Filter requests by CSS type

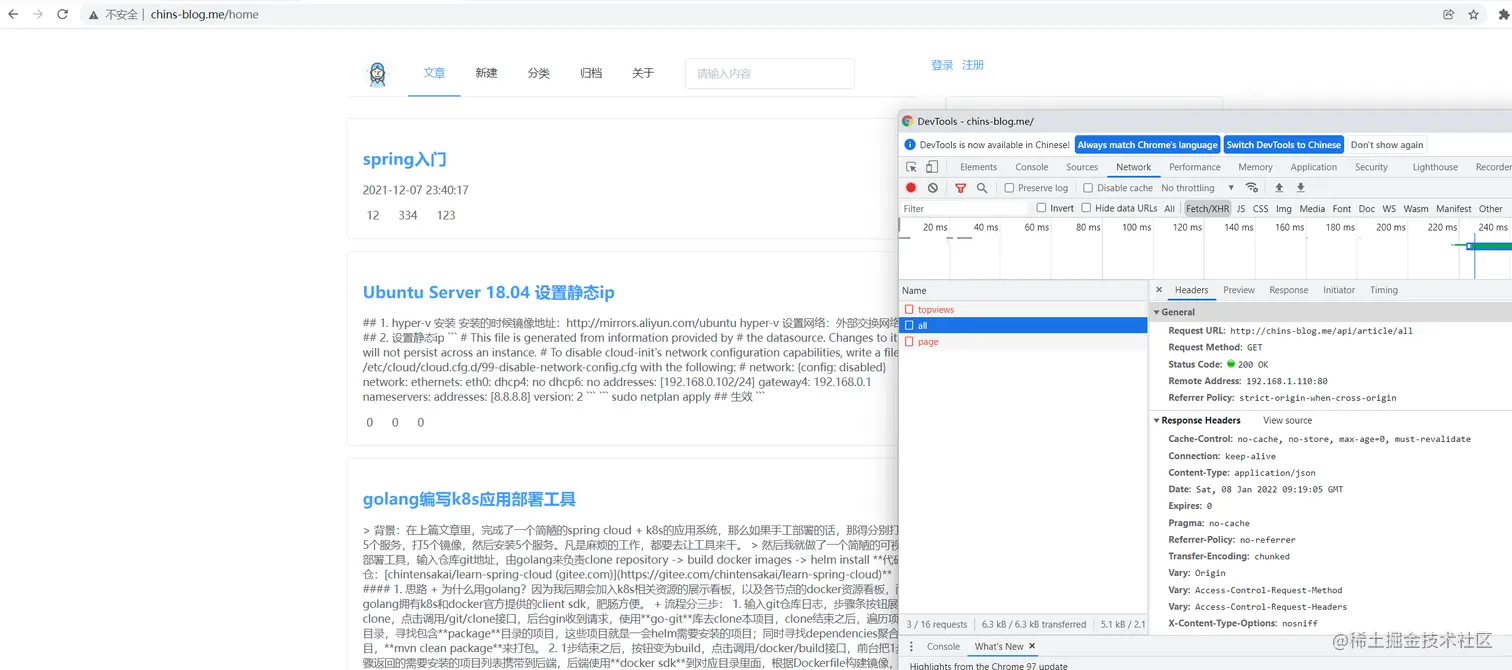[1260, 209]
